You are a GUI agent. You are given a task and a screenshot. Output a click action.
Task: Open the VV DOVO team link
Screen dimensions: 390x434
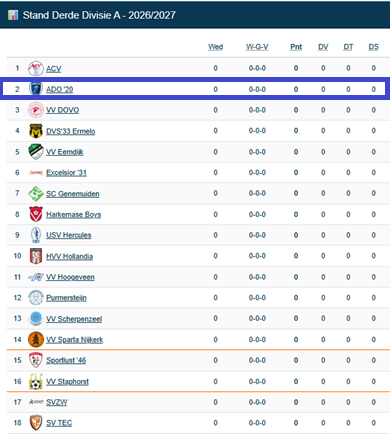pyautogui.click(x=63, y=110)
